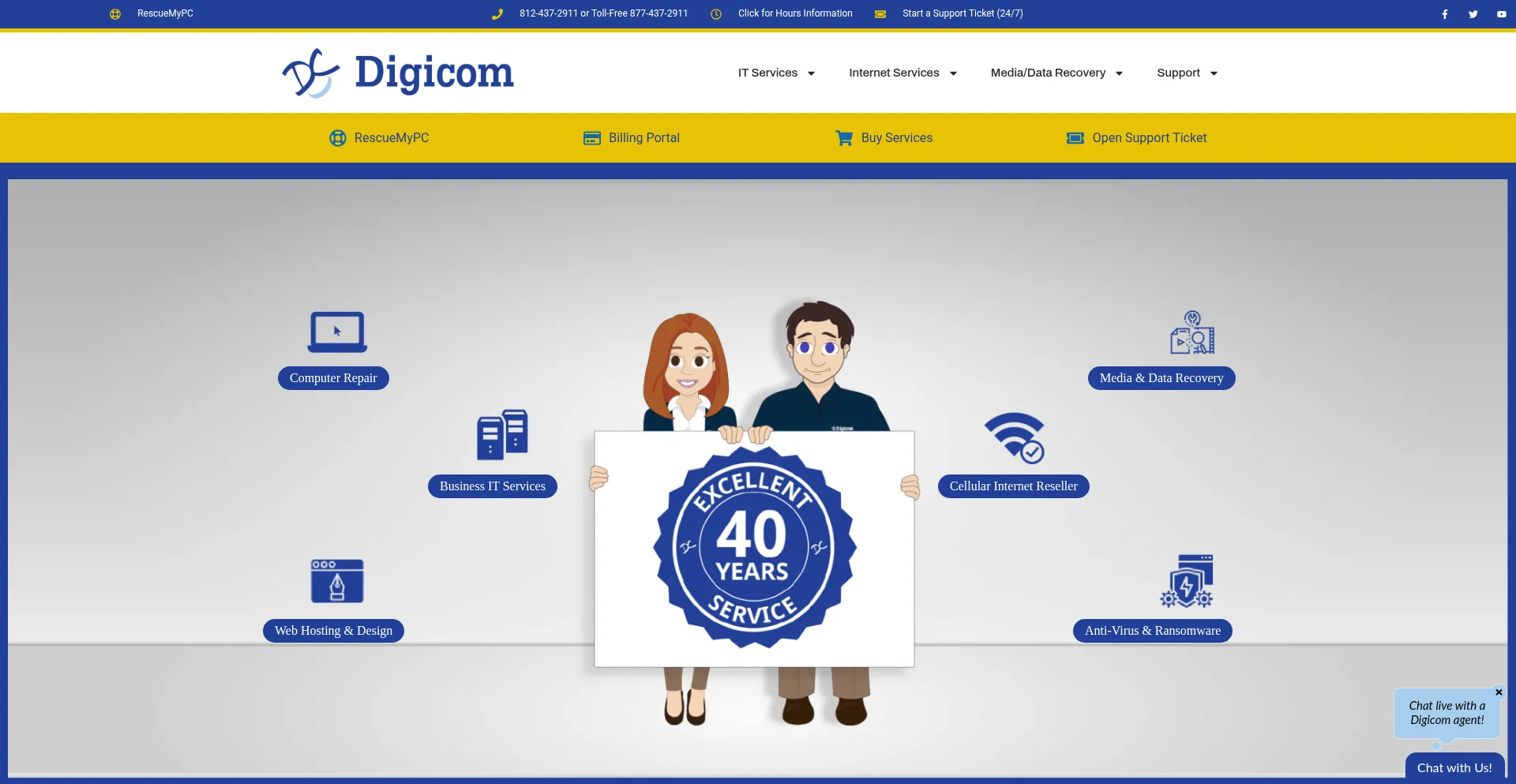Click the Chat live with a Digicom agent bubble

pos(1447,713)
